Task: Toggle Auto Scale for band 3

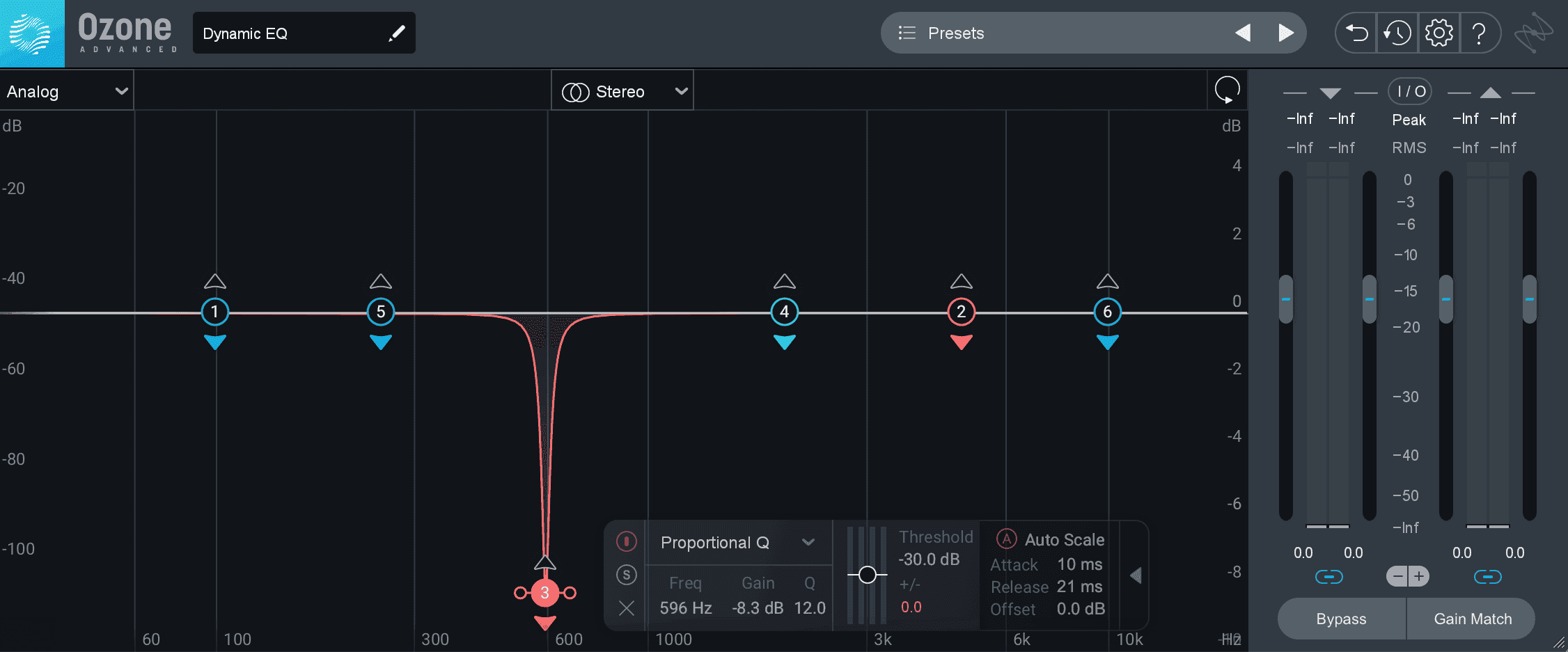Action: coord(1006,539)
